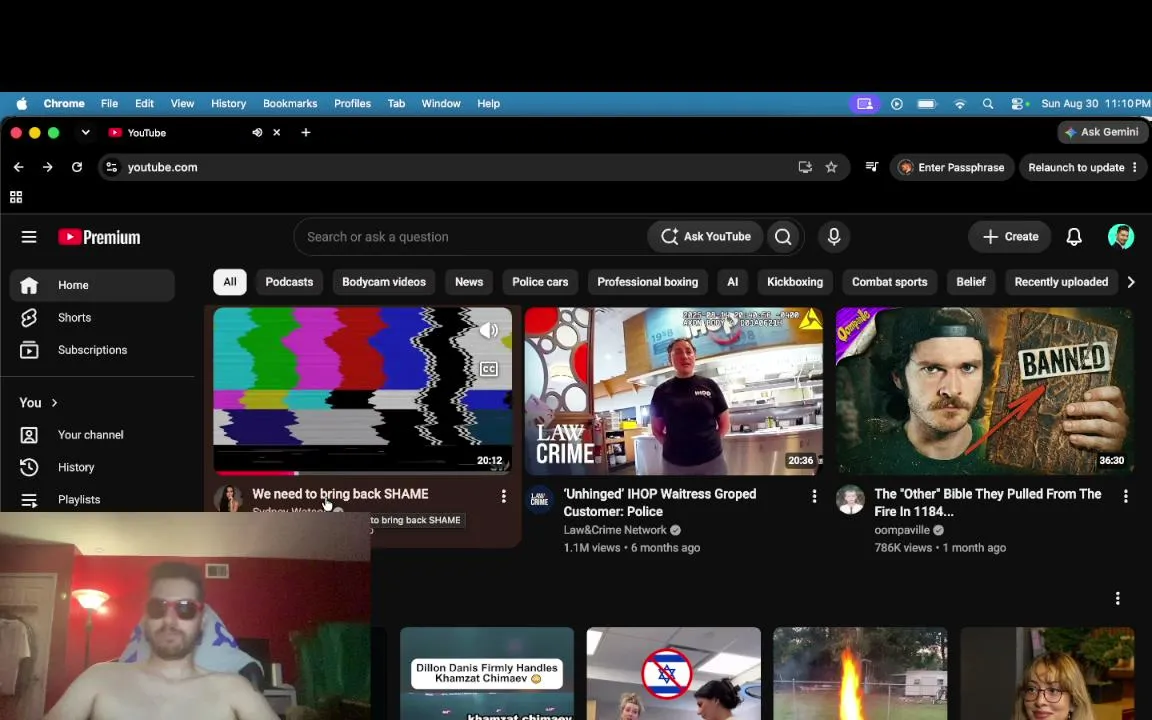Select the Bodycam videos chip
Viewport: 1152px width, 720px height.
click(384, 282)
